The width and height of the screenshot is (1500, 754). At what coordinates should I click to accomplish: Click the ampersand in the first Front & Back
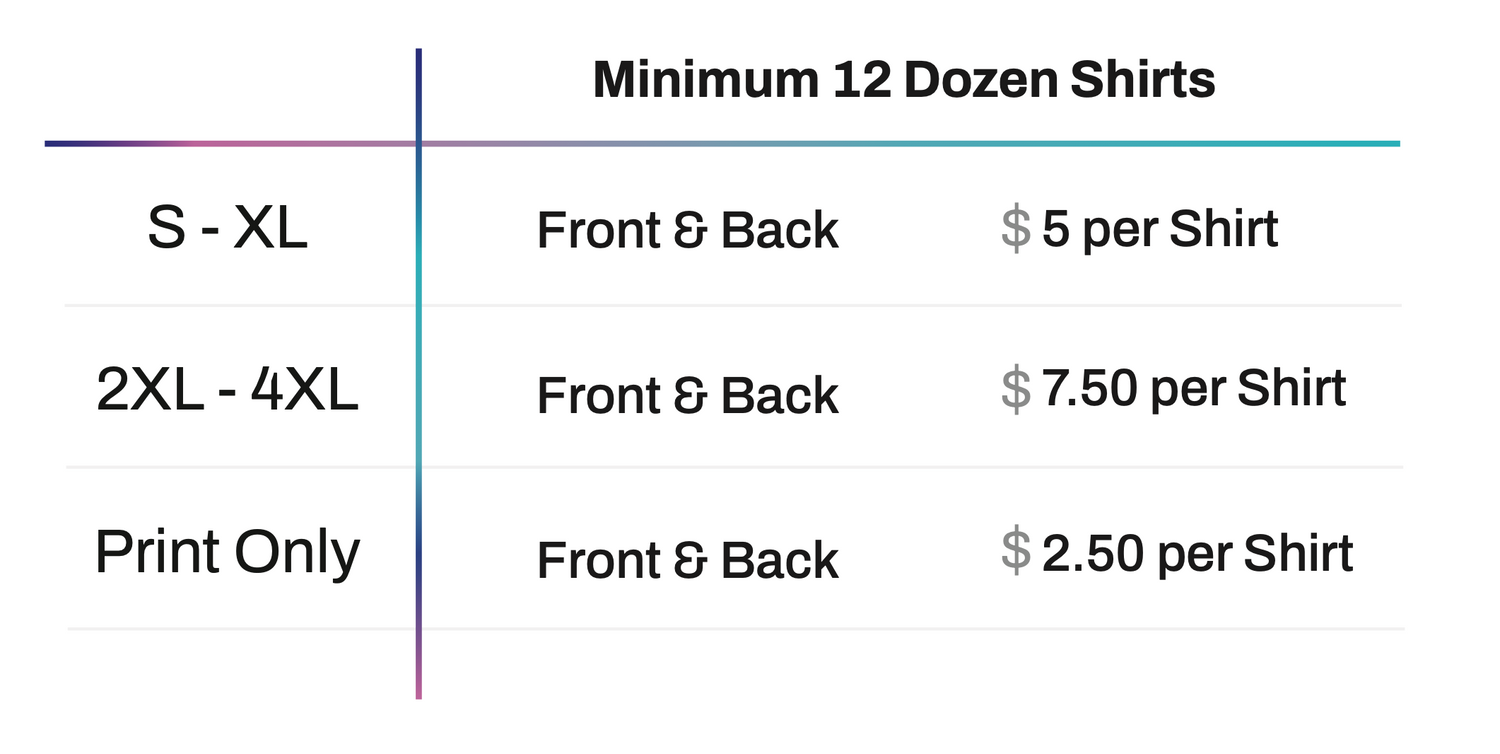click(688, 231)
